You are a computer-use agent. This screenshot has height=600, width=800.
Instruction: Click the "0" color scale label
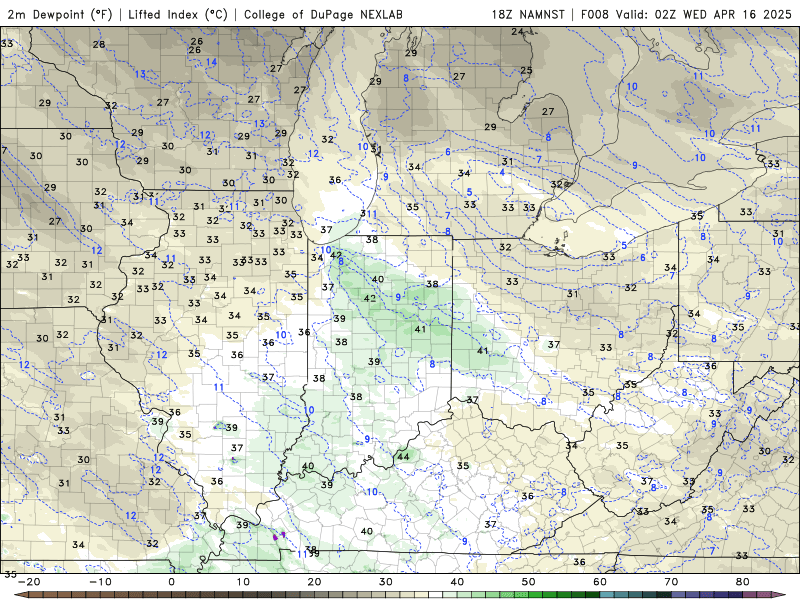(x=171, y=582)
